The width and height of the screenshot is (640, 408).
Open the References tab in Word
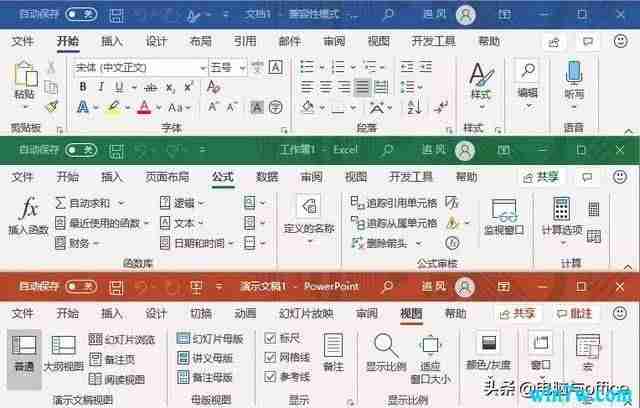click(x=245, y=41)
